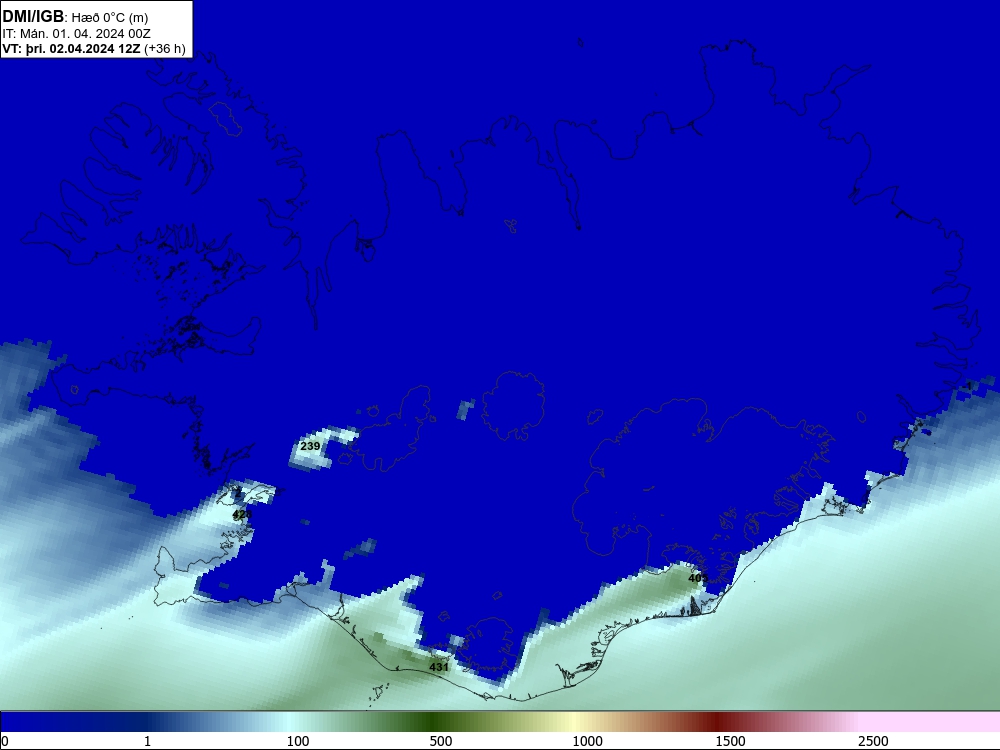This screenshot has height=750, width=1000.
Task: Select the "IT: Mán. 01. 04. 2024 00Z" line
Action: pos(77,34)
